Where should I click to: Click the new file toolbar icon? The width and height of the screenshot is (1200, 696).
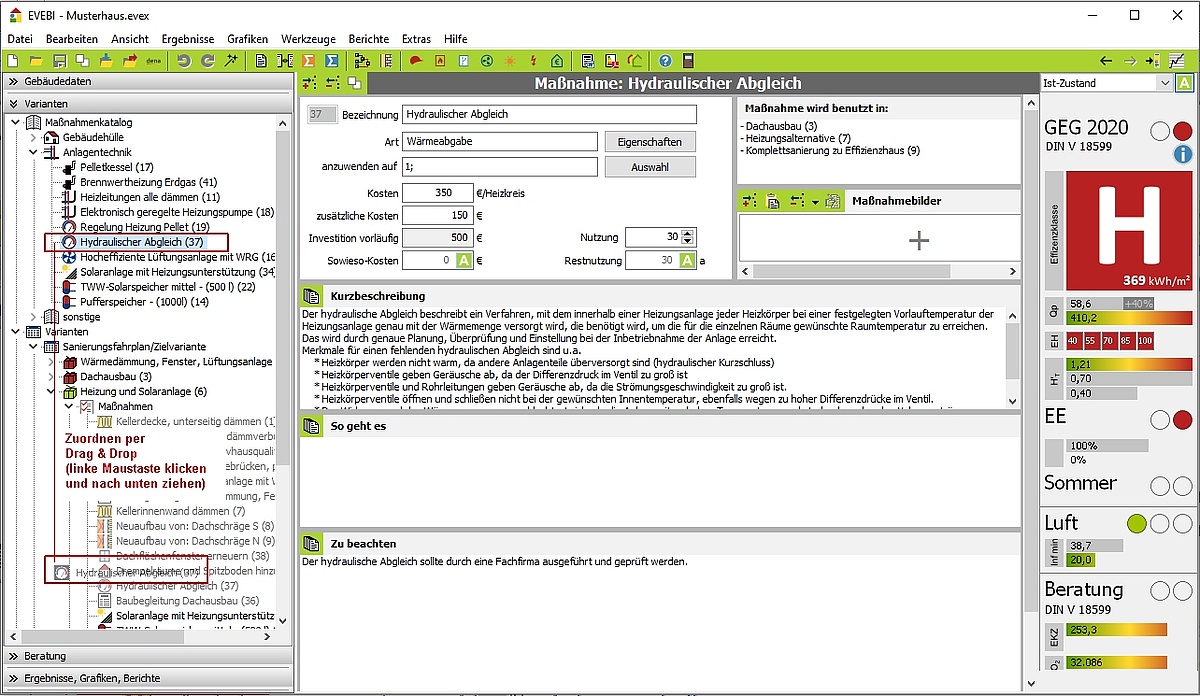[x=12, y=61]
